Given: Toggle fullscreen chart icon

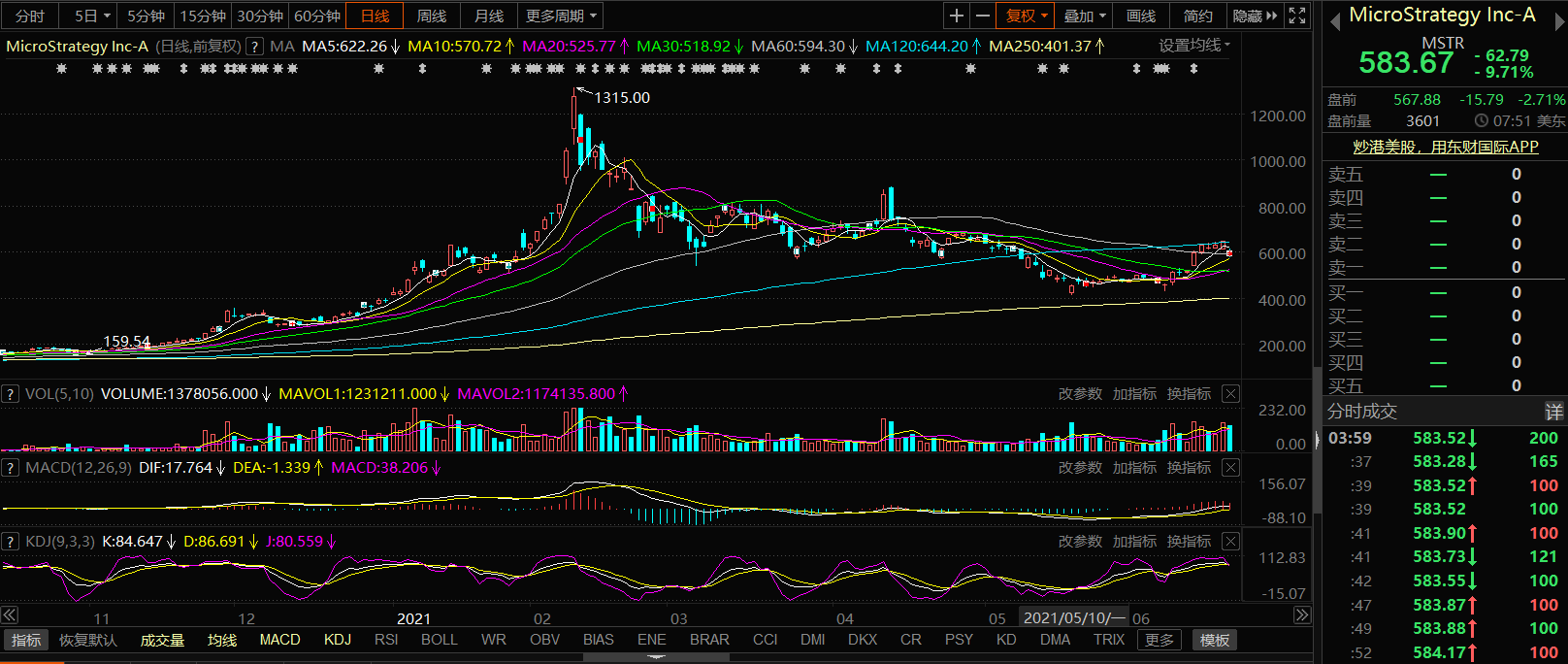Looking at the screenshot, I should click(x=1297, y=16).
